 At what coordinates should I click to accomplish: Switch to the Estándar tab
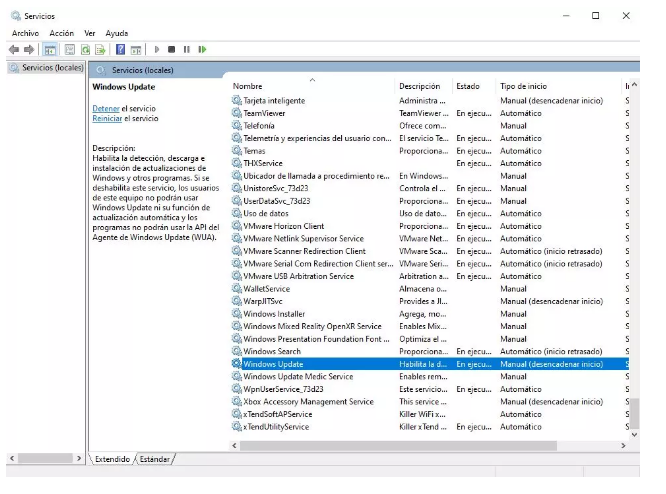(154, 459)
